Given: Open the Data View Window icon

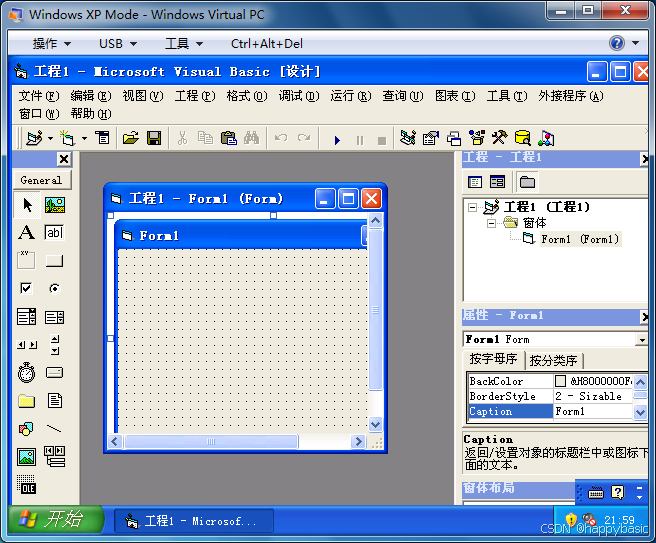Looking at the screenshot, I should click(x=523, y=138).
